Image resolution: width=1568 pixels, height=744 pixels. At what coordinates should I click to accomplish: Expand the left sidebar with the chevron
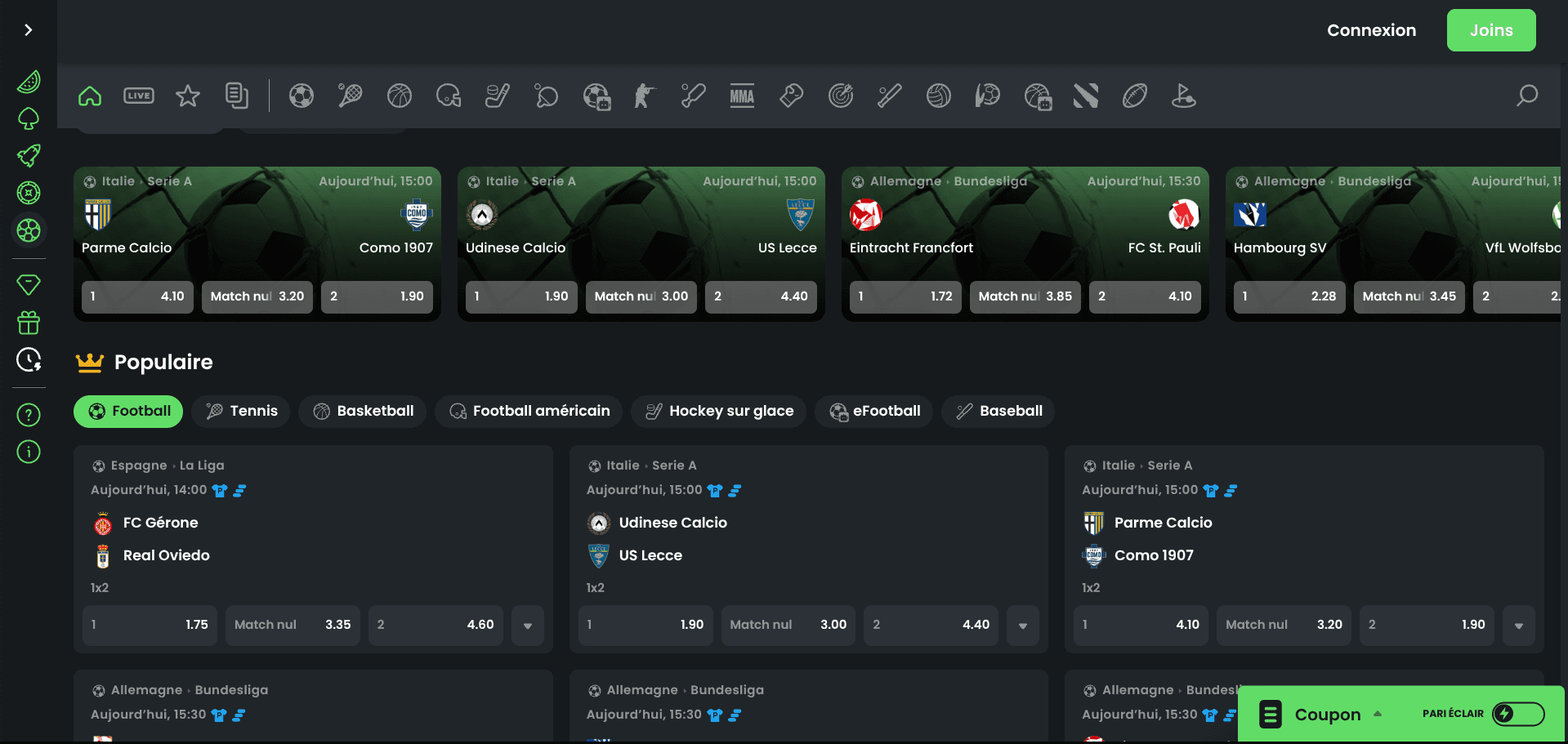pos(29,30)
